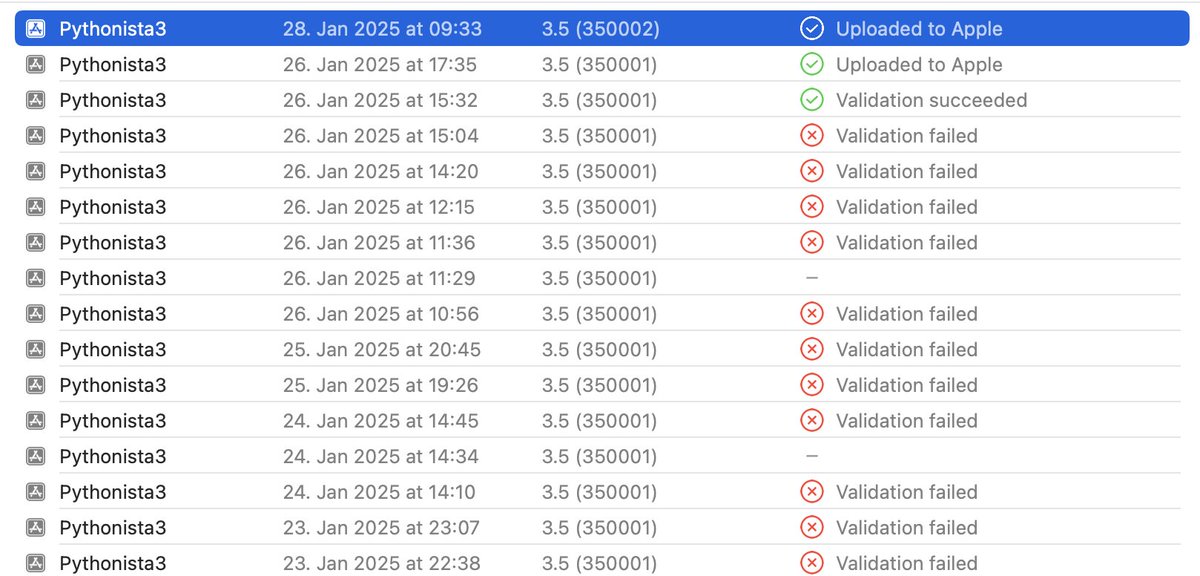Click Validation failed on the 26. Jan 11:36 row
The image size is (1200, 576).
click(907, 243)
